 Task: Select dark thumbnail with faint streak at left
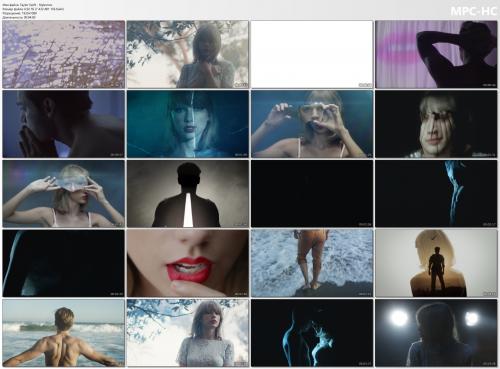(64, 263)
